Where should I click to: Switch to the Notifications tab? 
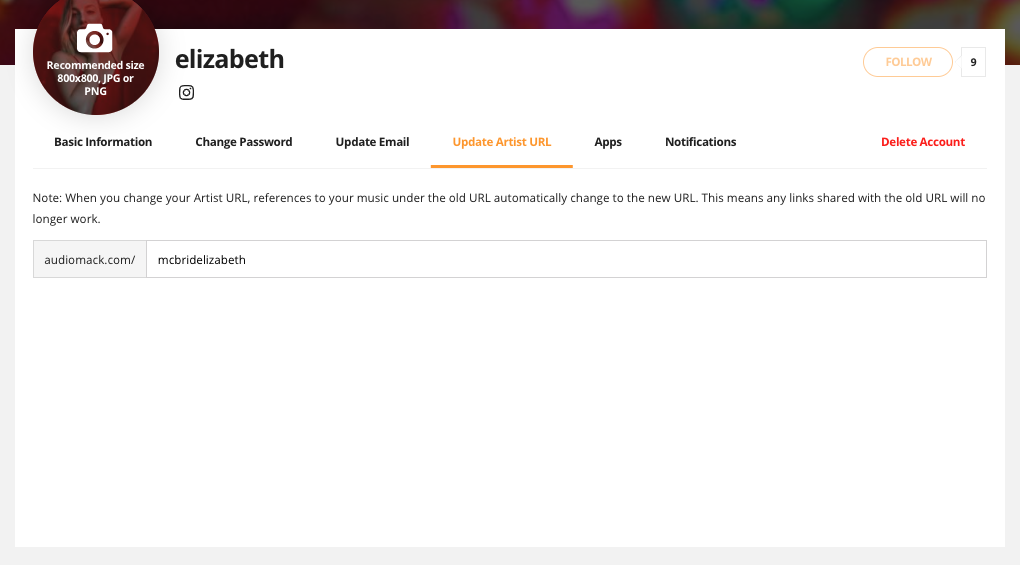coord(700,142)
